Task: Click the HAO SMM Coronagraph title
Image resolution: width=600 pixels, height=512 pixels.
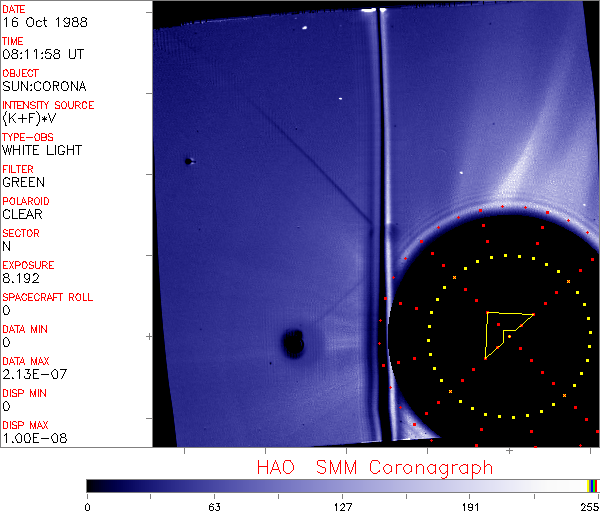Action: pos(374,467)
